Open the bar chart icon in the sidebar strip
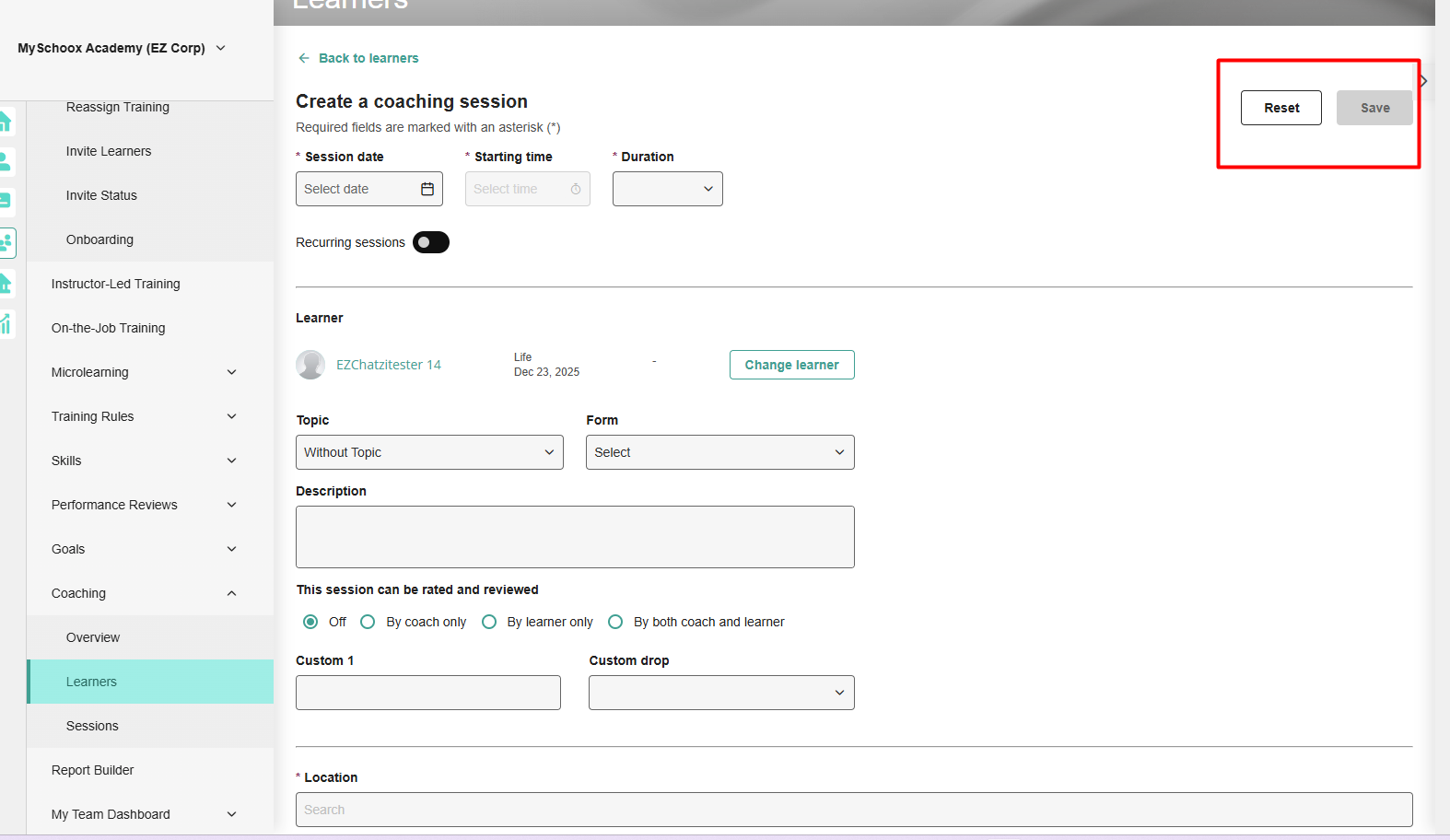 pos(6,323)
